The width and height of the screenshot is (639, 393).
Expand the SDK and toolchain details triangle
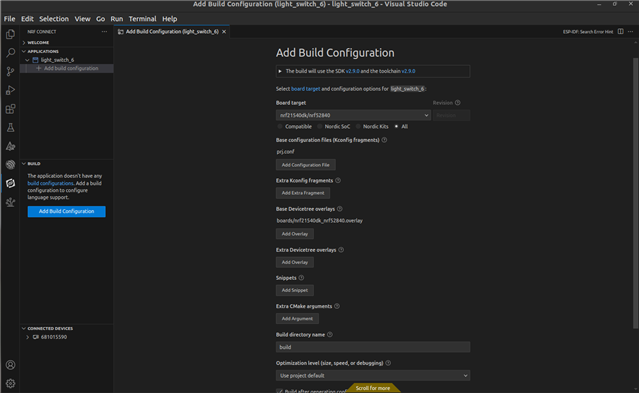tap(280, 71)
